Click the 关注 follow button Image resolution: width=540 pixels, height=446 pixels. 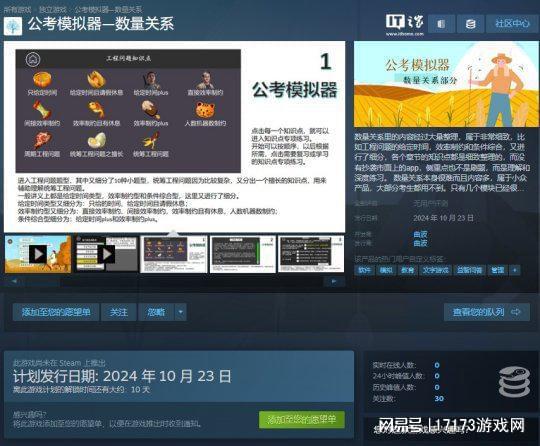118,312
